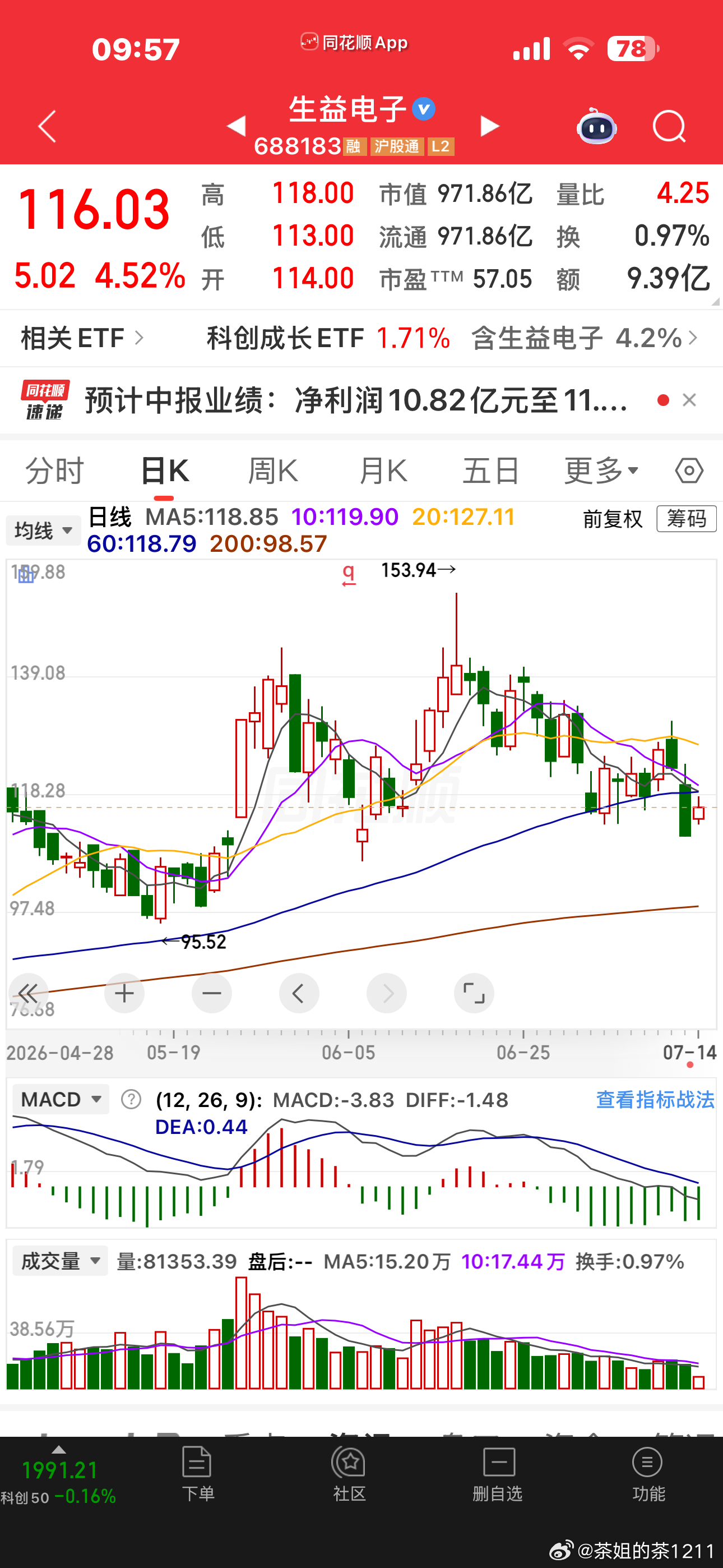Tap the L2 level tag
The height and width of the screenshot is (1568, 723).
tap(441, 146)
